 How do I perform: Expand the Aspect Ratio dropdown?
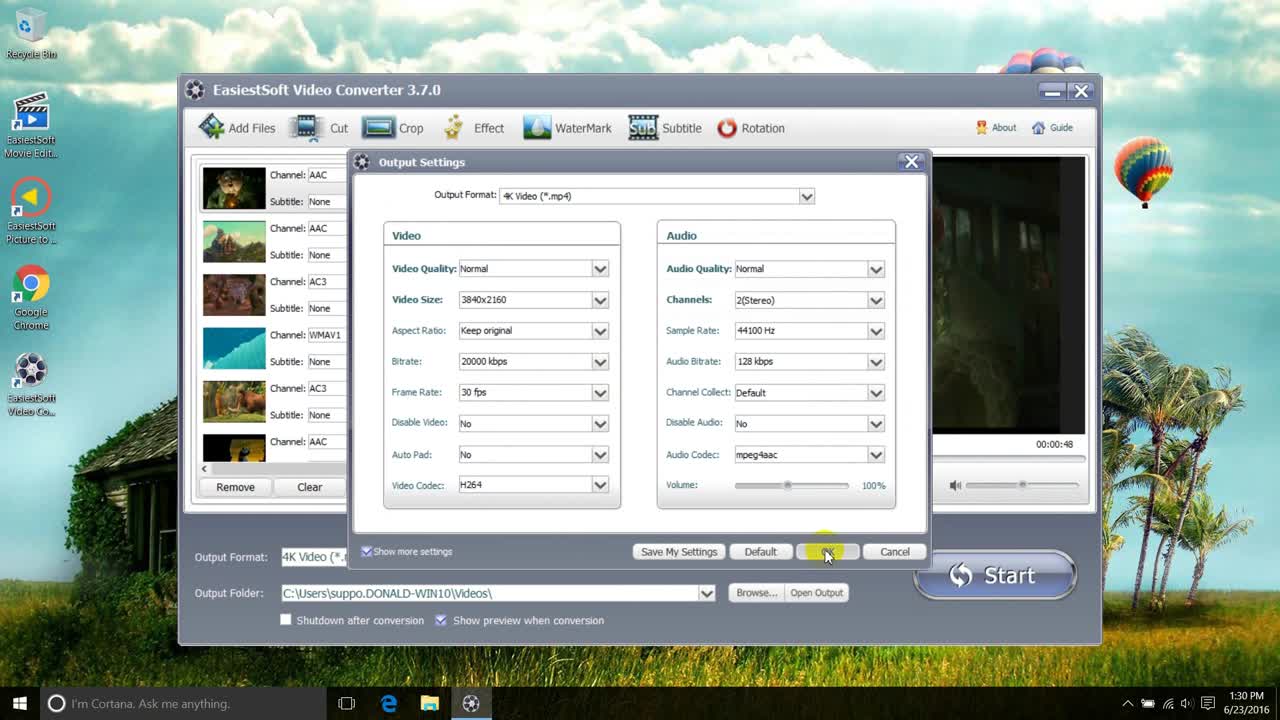pos(600,331)
